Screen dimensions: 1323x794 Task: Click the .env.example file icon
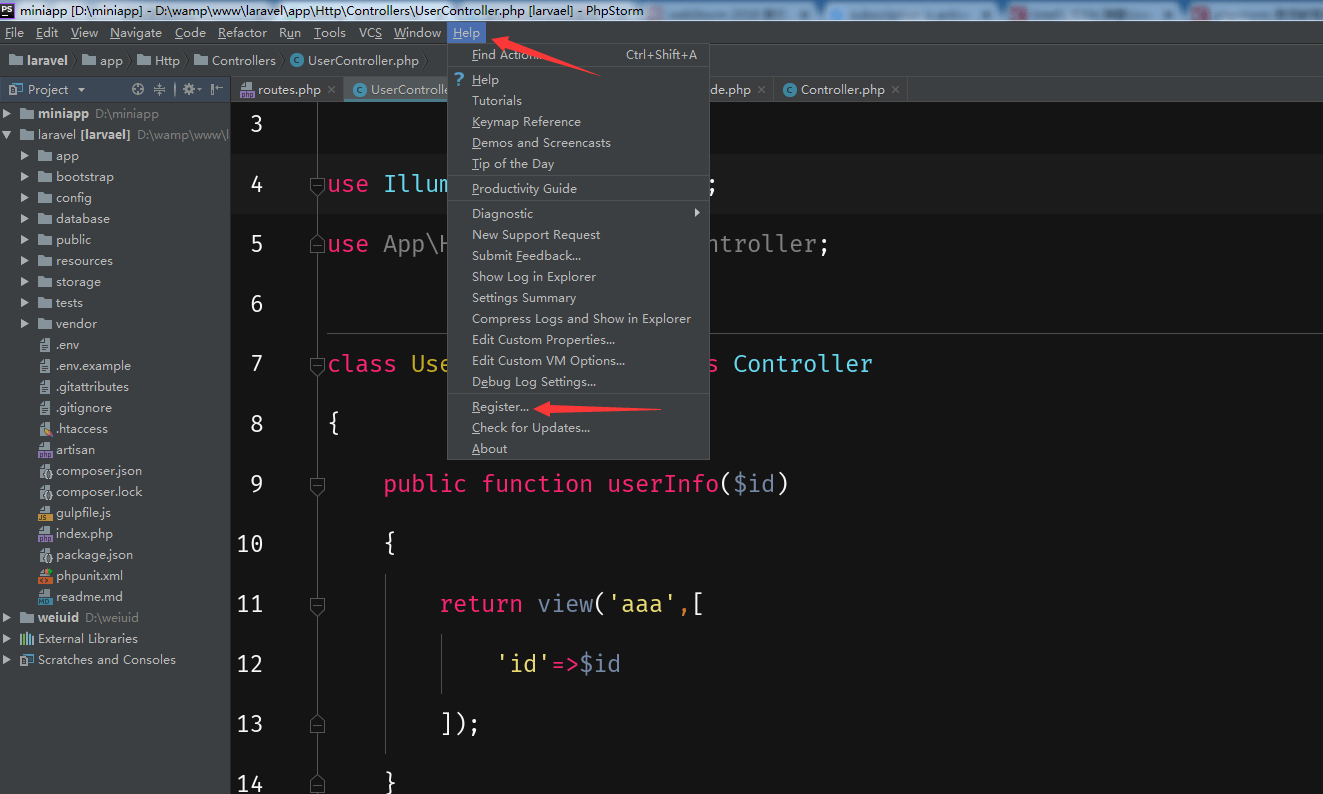coord(46,366)
